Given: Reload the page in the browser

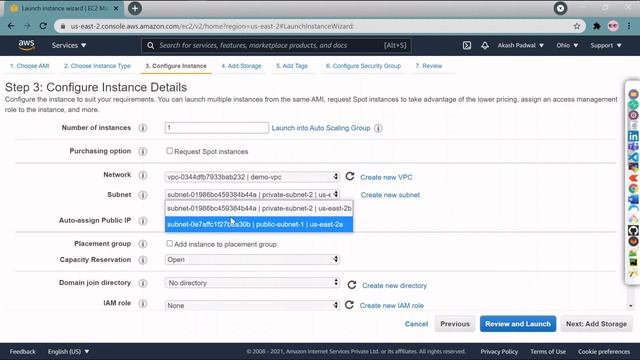Looking at the screenshot, I should click(43, 26).
